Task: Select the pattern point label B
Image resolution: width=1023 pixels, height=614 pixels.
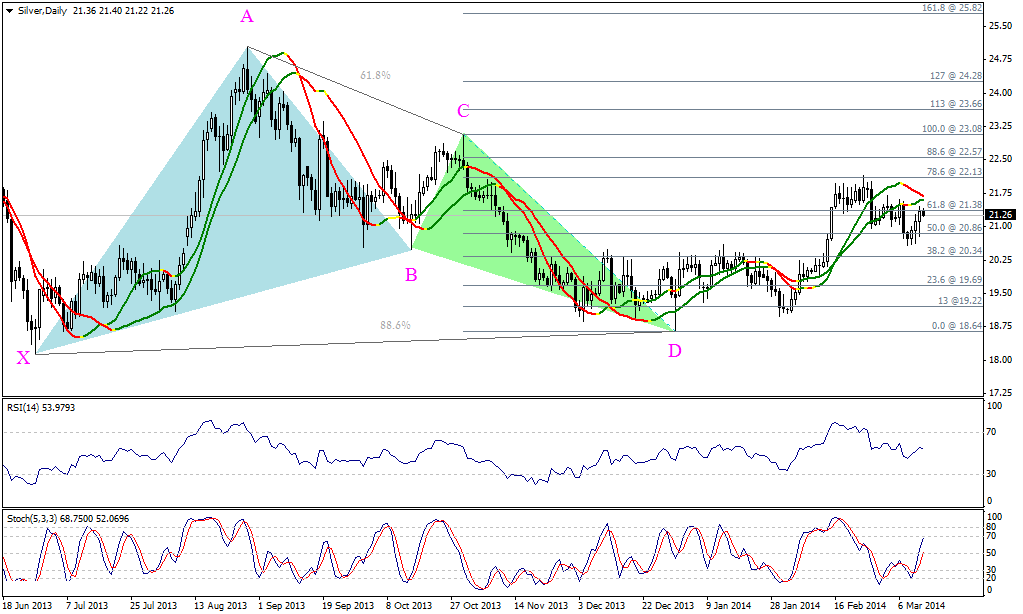Action: click(411, 275)
